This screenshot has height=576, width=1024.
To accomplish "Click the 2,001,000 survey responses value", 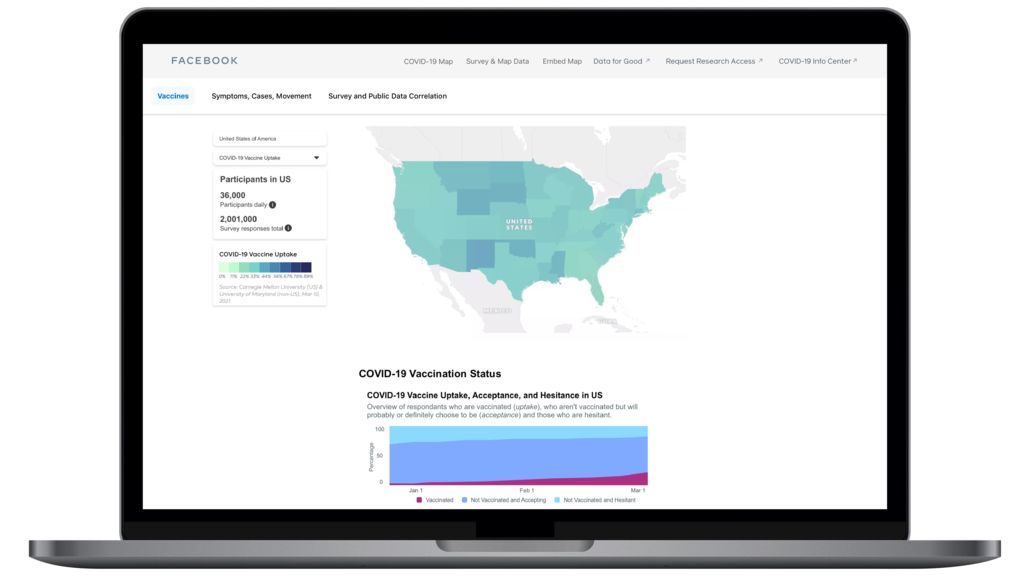I will pos(238,219).
